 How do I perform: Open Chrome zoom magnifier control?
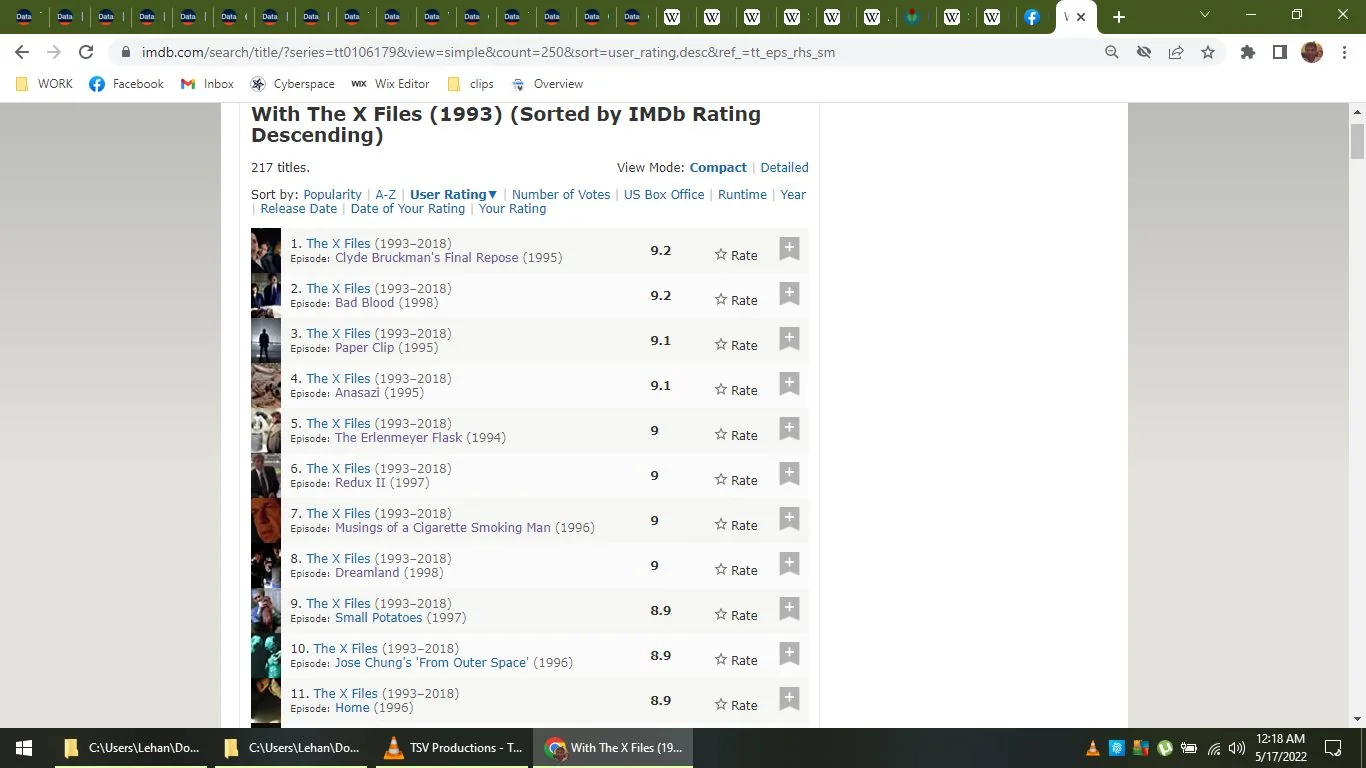tap(1112, 52)
